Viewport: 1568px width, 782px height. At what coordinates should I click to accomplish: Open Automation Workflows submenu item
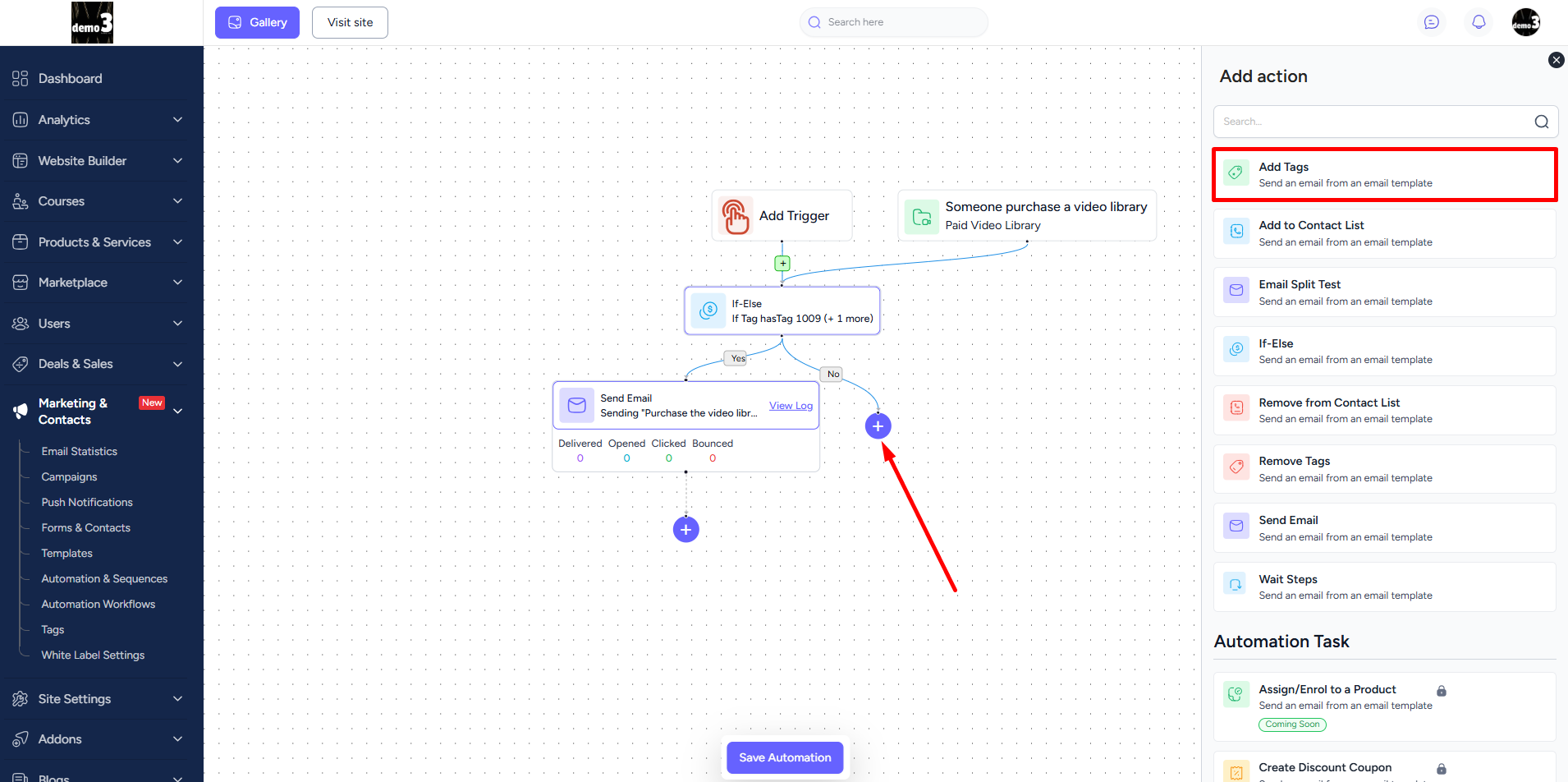tap(99, 605)
